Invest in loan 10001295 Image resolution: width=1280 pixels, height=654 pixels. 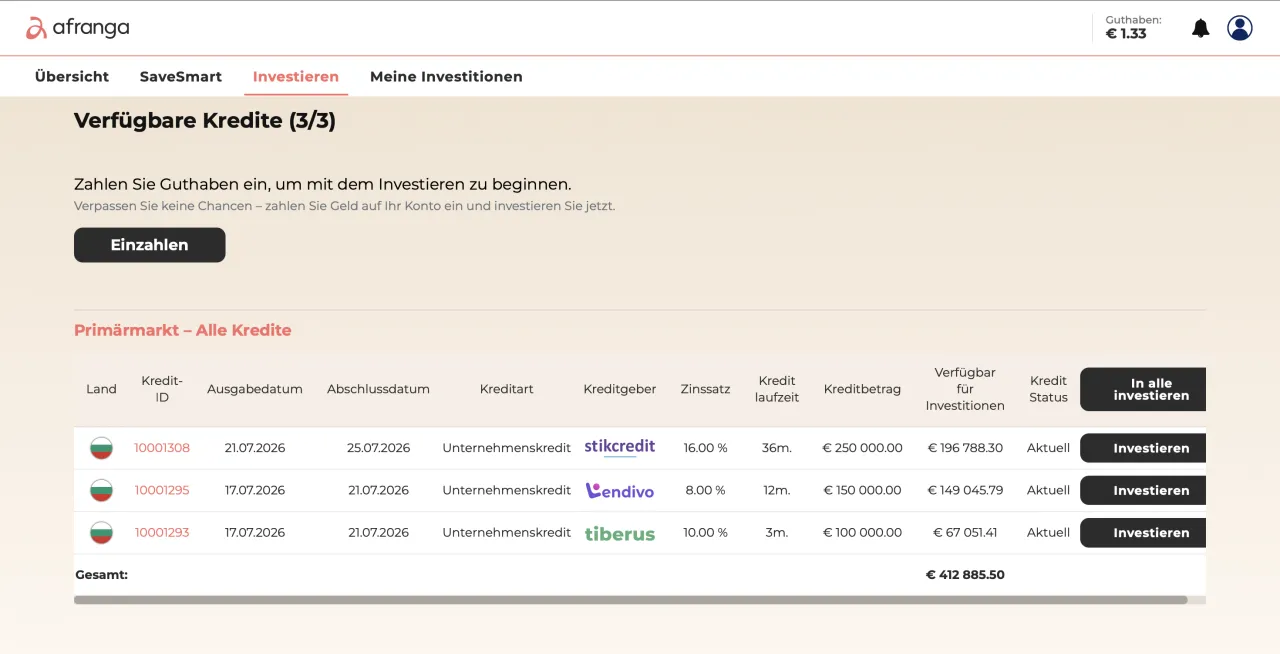click(x=1143, y=490)
